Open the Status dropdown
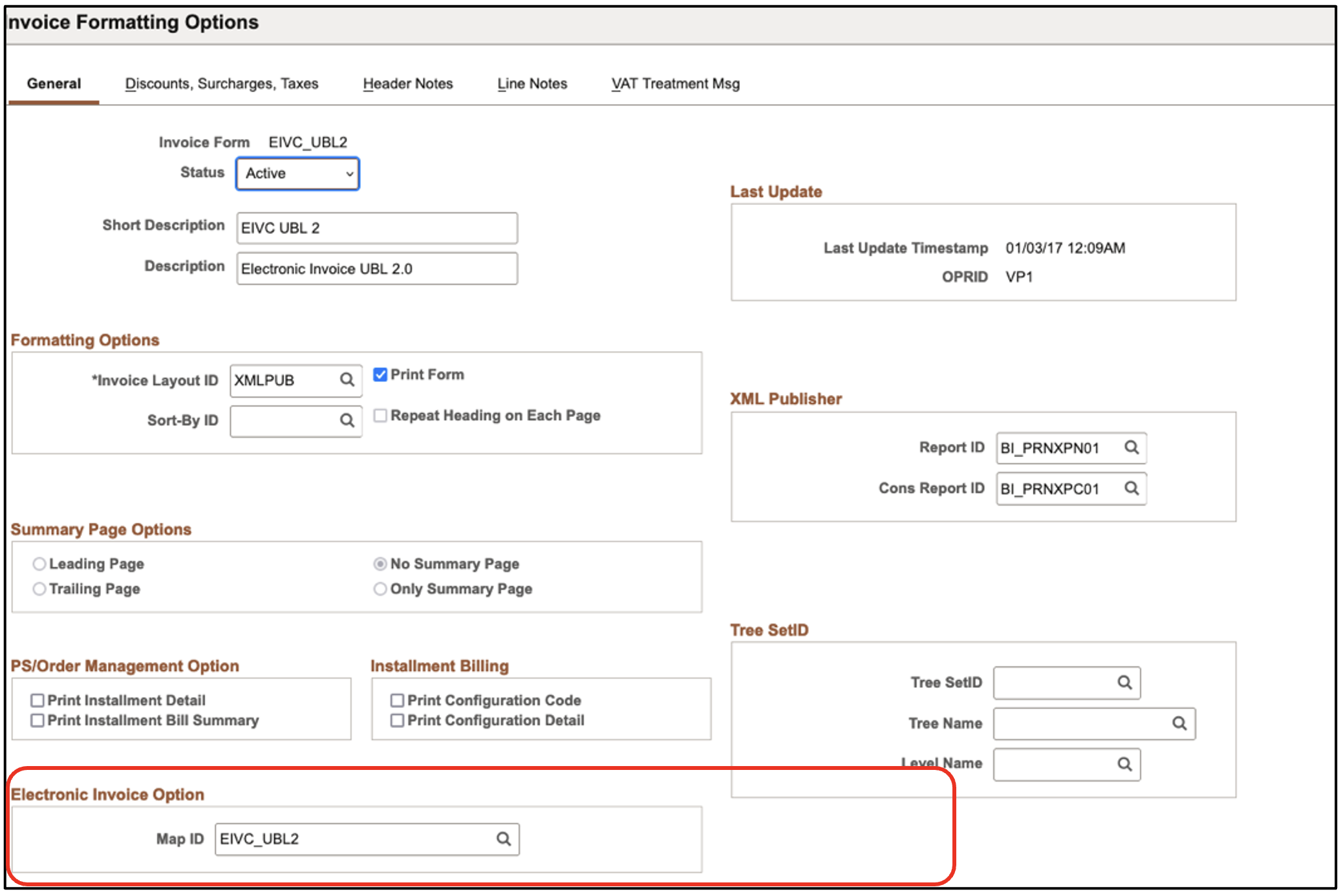This screenshot has width=1341, height=896. tap(297, 173)
